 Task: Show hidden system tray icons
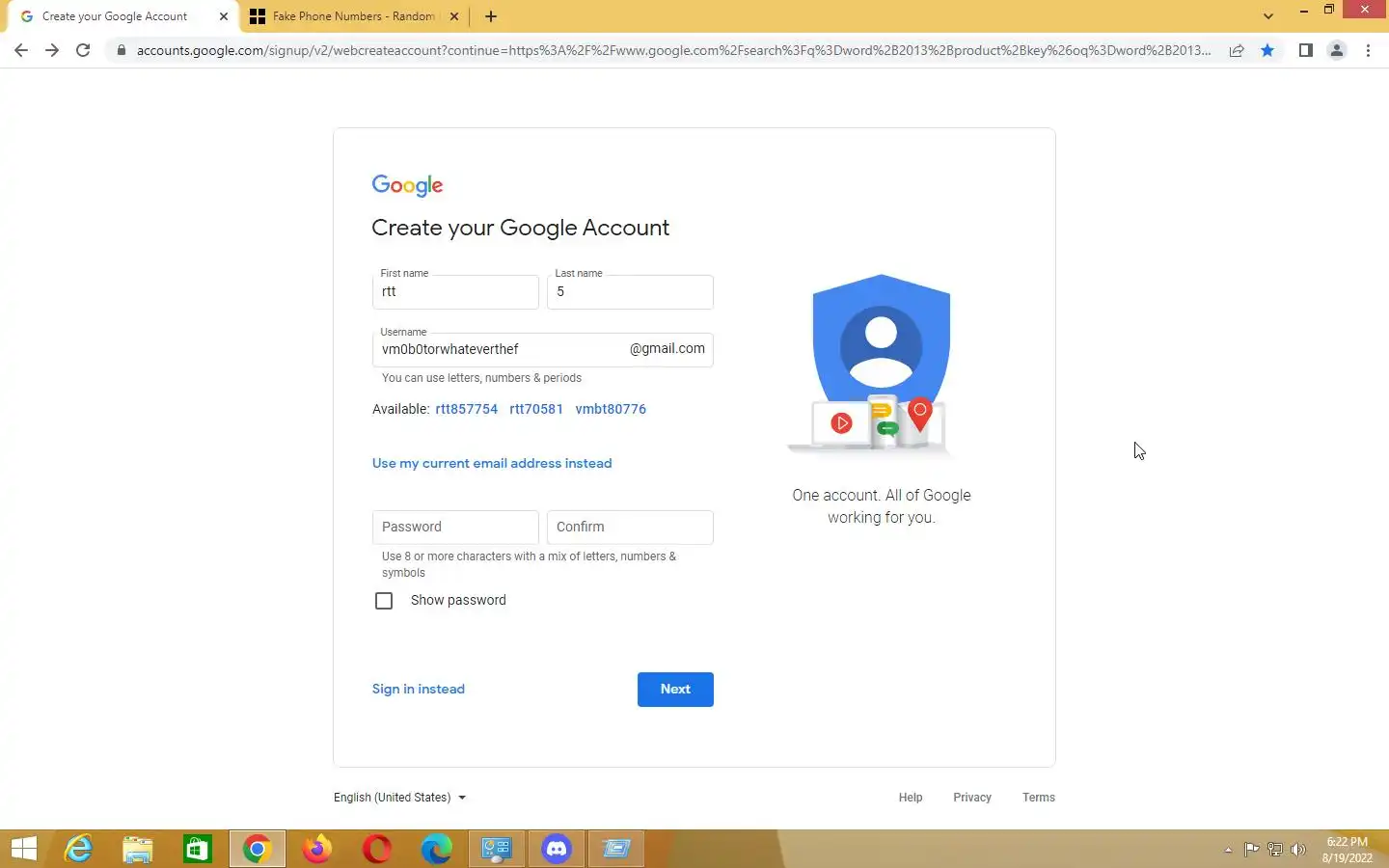[x=1228, y=850]
